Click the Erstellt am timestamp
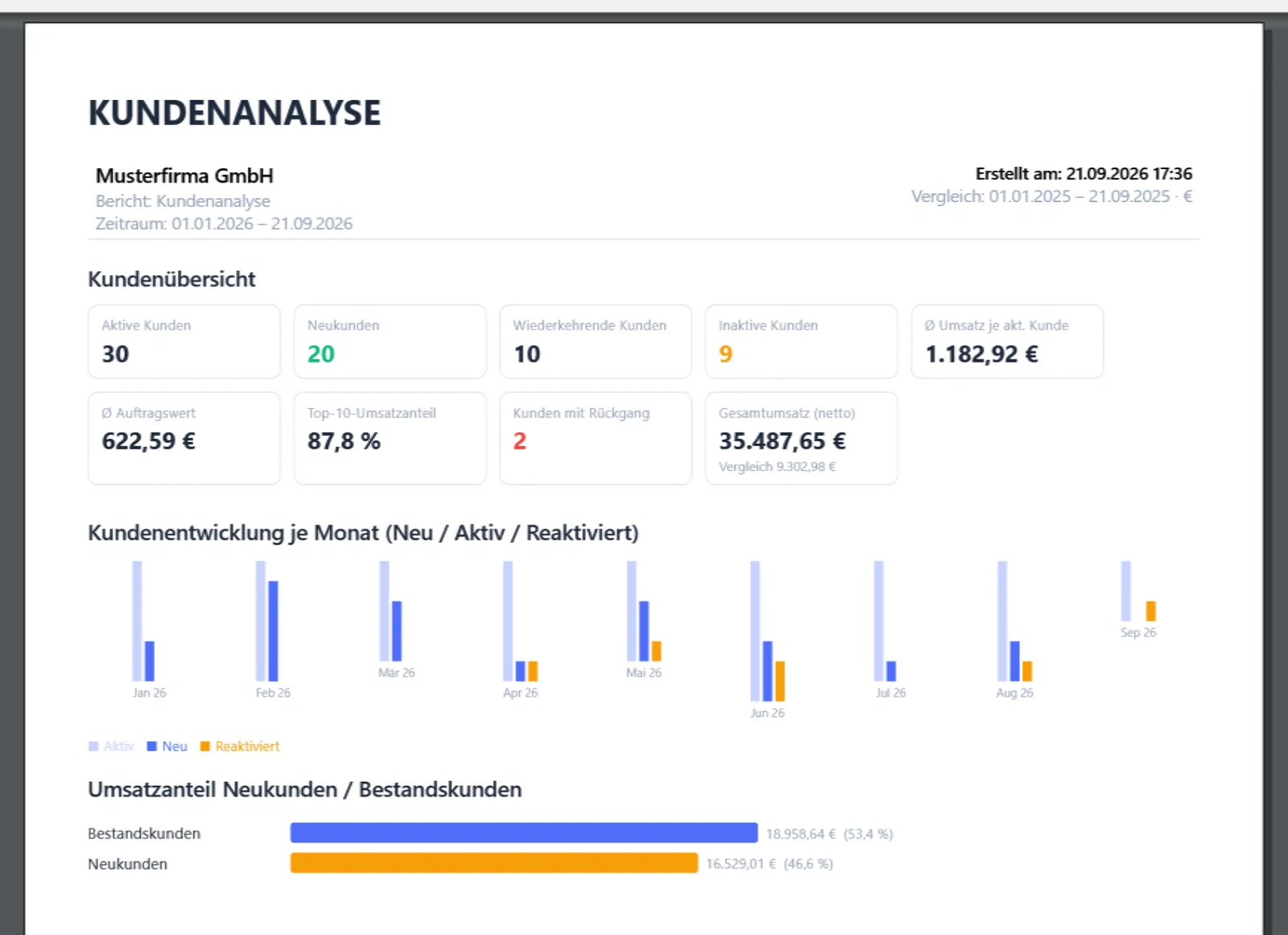Image resolution: width=1288 pixels, height=935 pixels. tap(1084, 174)
